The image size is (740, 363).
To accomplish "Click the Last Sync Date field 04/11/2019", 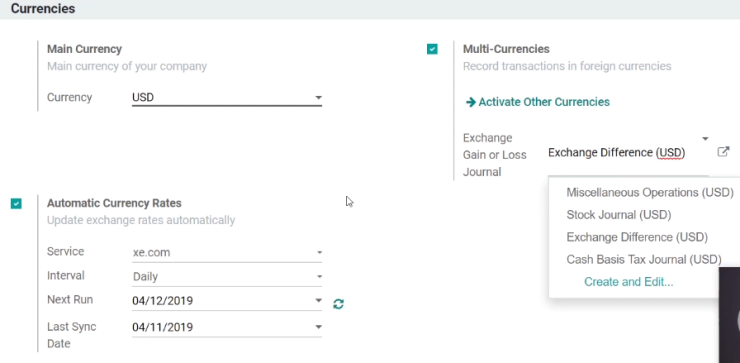I will click(222, 327).
